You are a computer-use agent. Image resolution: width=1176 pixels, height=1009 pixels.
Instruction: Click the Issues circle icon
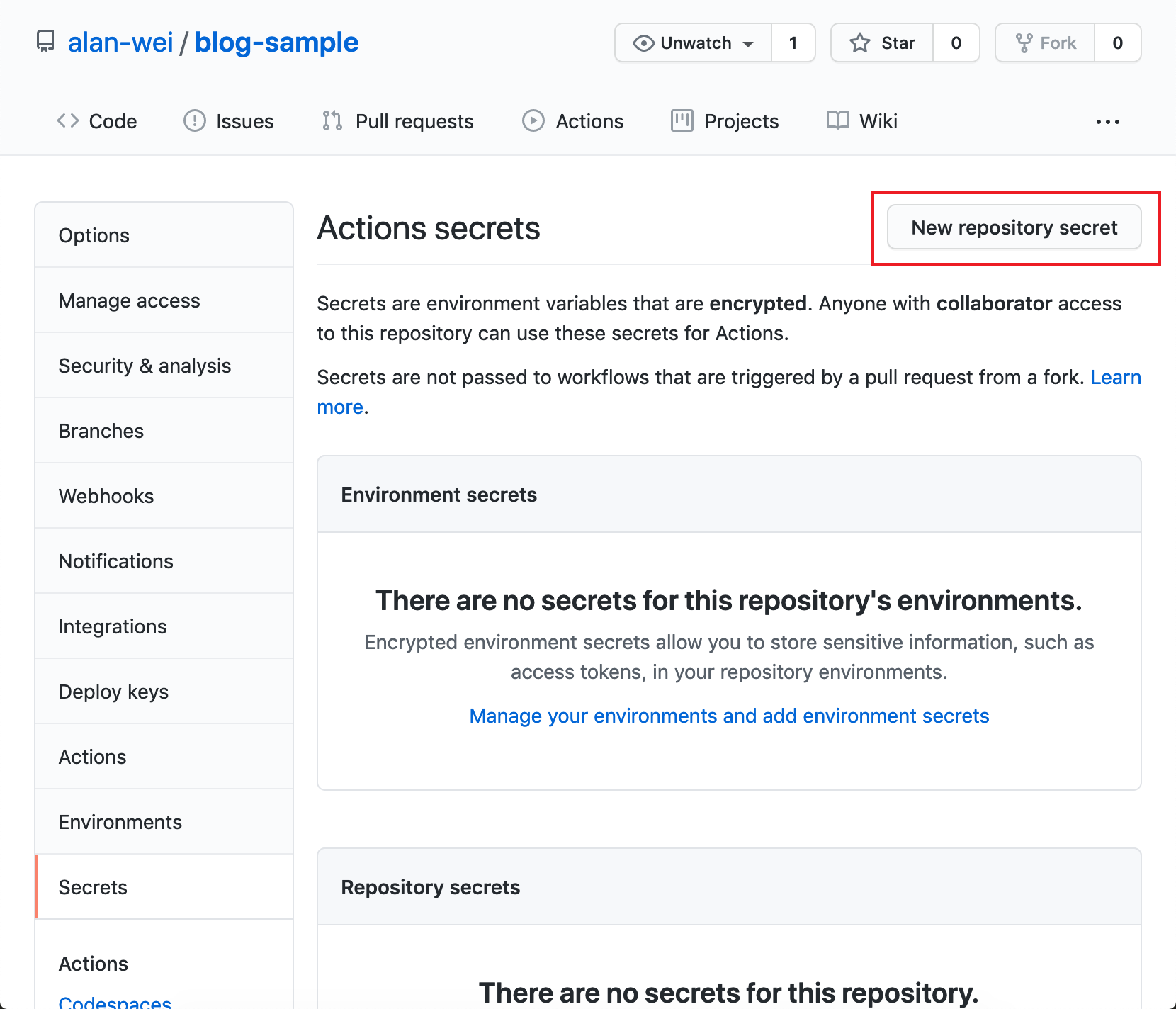point(195,120)
